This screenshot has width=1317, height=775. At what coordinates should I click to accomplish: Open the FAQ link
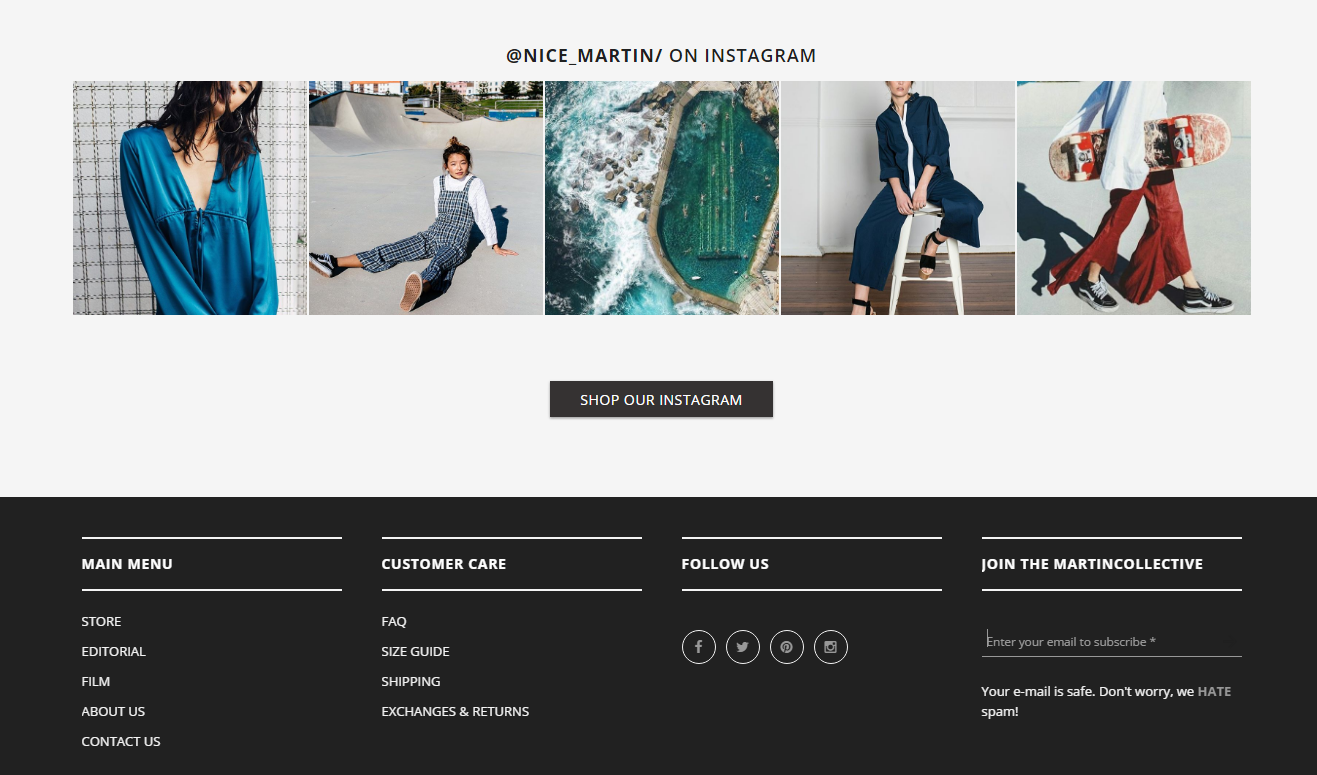(x=394, y=622)
